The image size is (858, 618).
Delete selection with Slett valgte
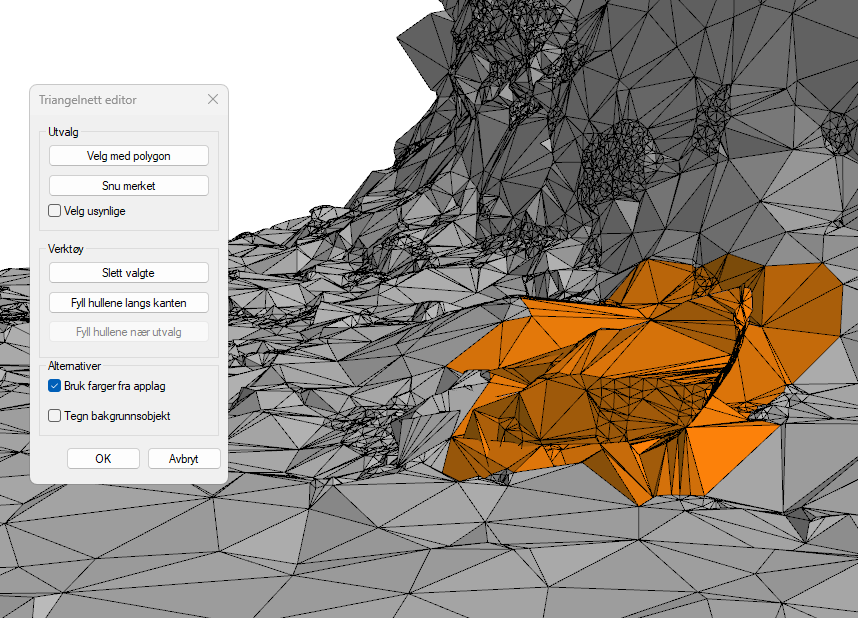pyautogui.click(x=129, y=273)
